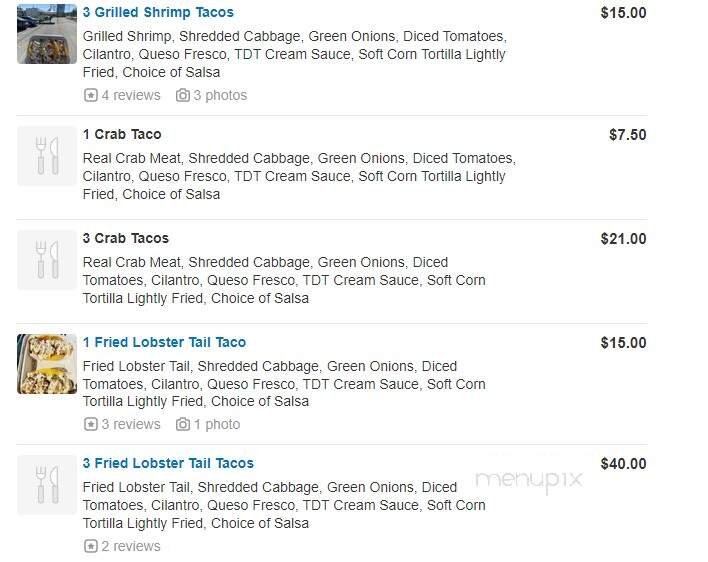Image resolution: width=708 pixels, height=562 pixels.
Task: Select the 1 Crab Taco title
Action: pos(122,134)
